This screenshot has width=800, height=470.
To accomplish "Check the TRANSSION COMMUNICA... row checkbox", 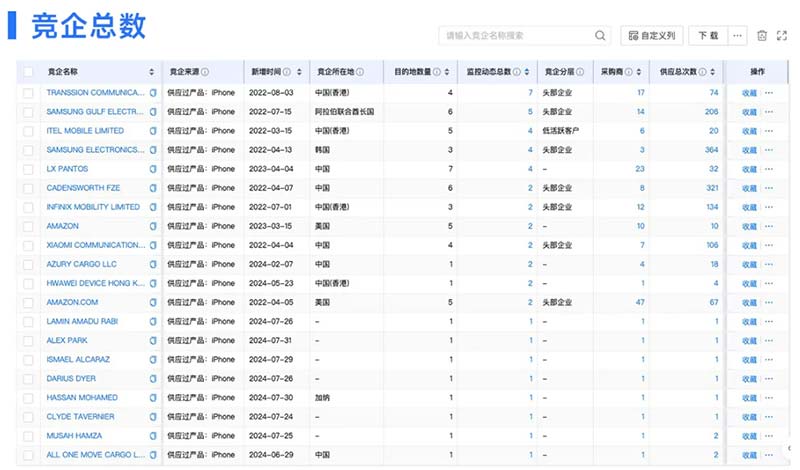I will click(29, 93).
